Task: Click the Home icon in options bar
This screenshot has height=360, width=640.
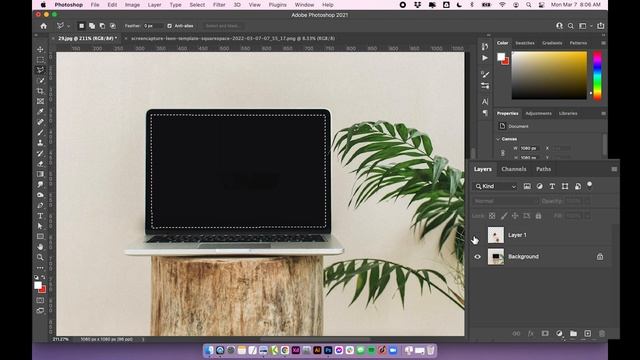Action: pos(44,26)
